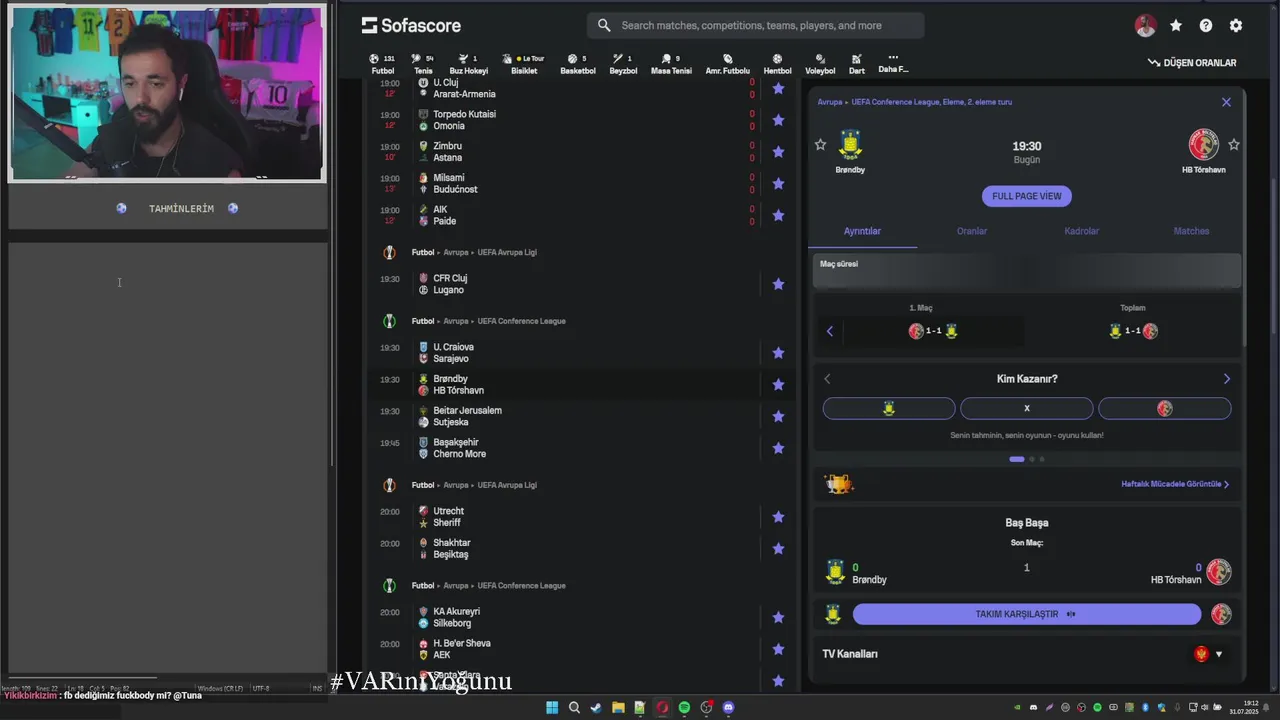
Task: Open Haftalık Mücadele Görüntüle link
Action: [x=1175, y=484]
